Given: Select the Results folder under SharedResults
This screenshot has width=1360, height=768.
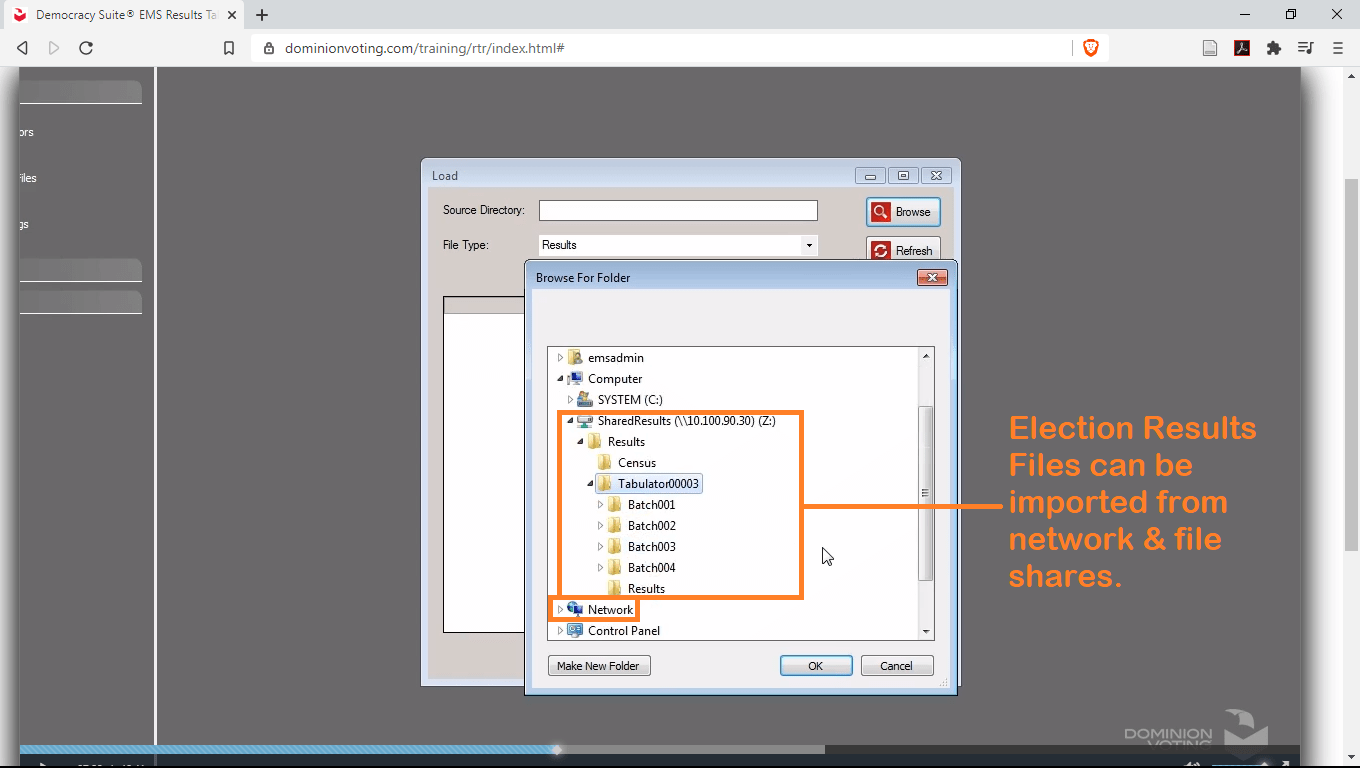Looking at the screenshot, I should coord(626,442).
